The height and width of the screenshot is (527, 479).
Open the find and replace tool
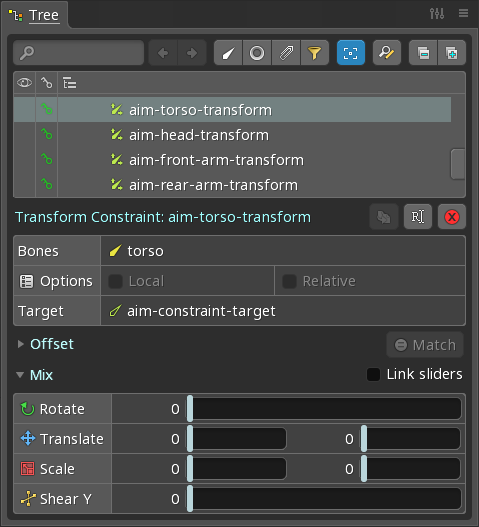pos(387,53)
